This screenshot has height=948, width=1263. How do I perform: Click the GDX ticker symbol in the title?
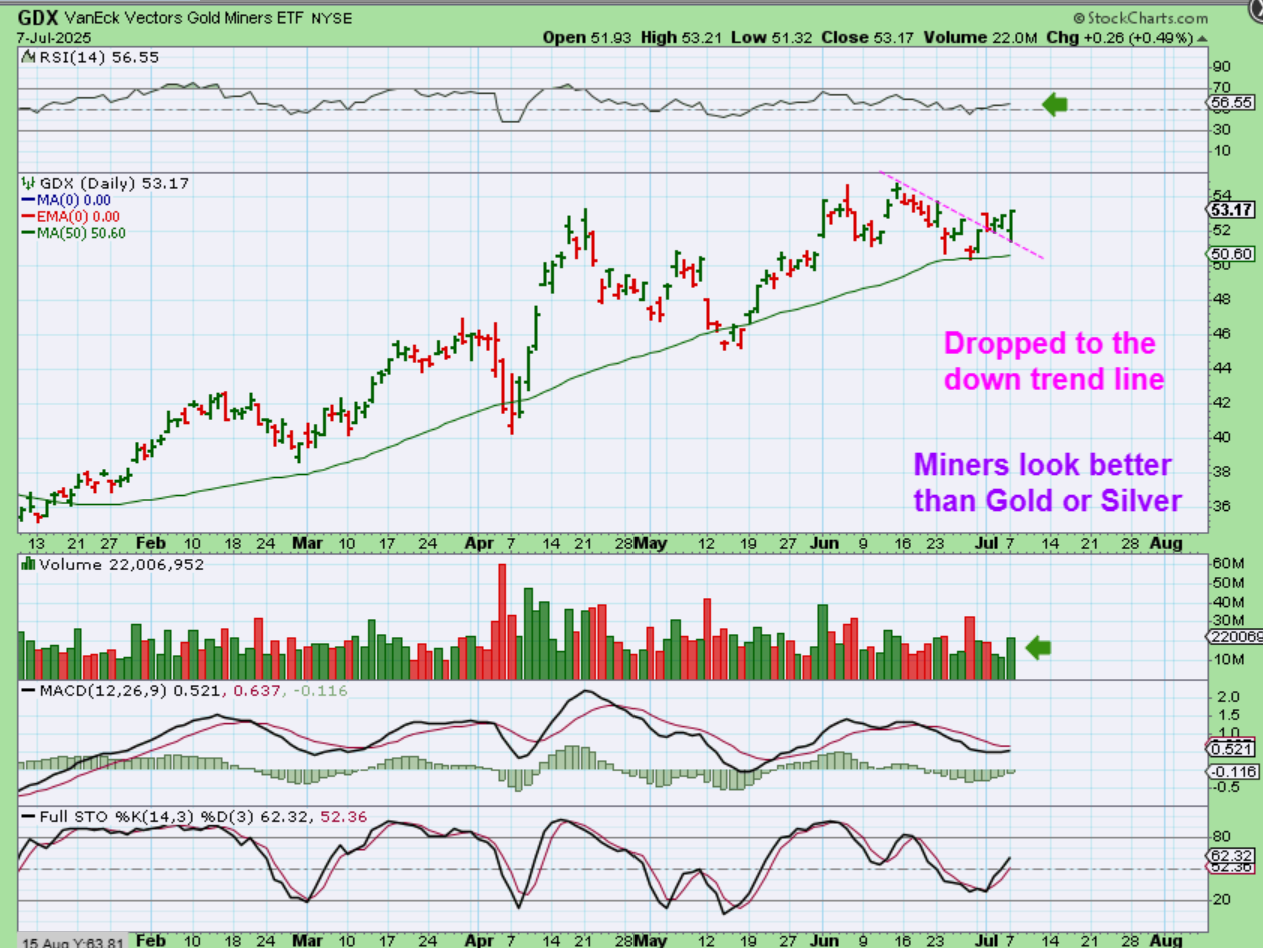tap(37, 18)
